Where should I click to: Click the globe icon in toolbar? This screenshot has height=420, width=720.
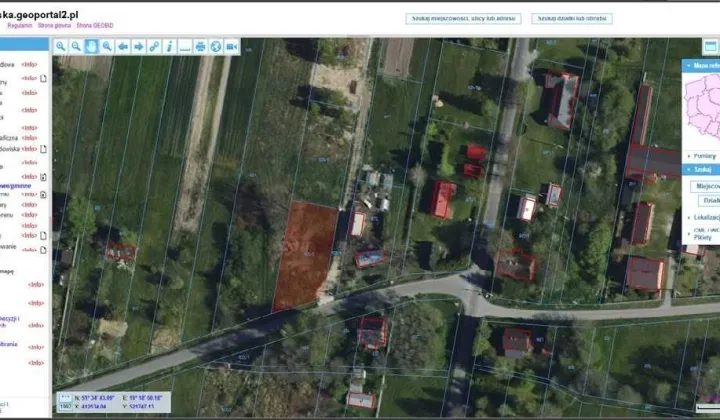coord(216,46)
